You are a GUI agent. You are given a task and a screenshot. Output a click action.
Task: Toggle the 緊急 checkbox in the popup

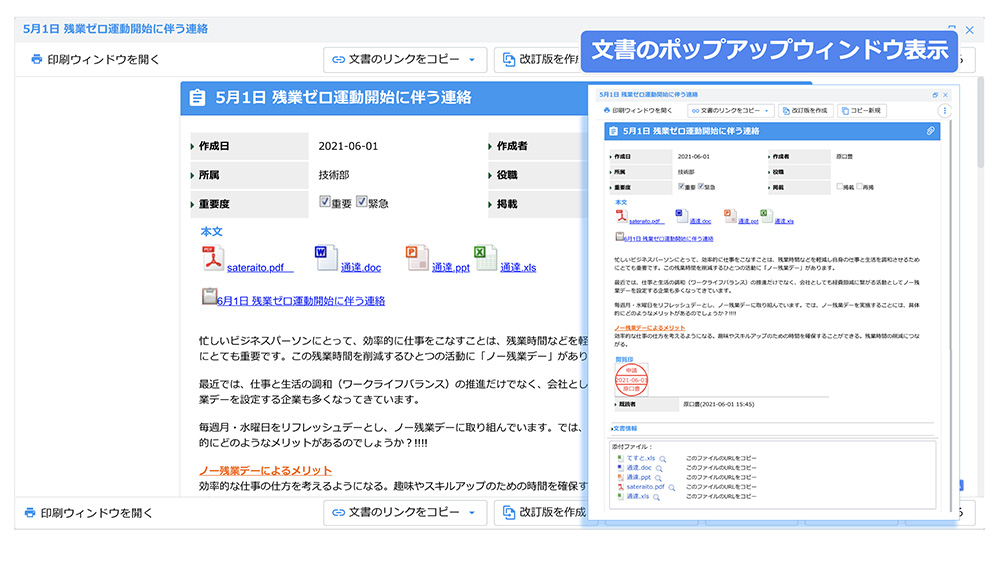coord(702,187)
